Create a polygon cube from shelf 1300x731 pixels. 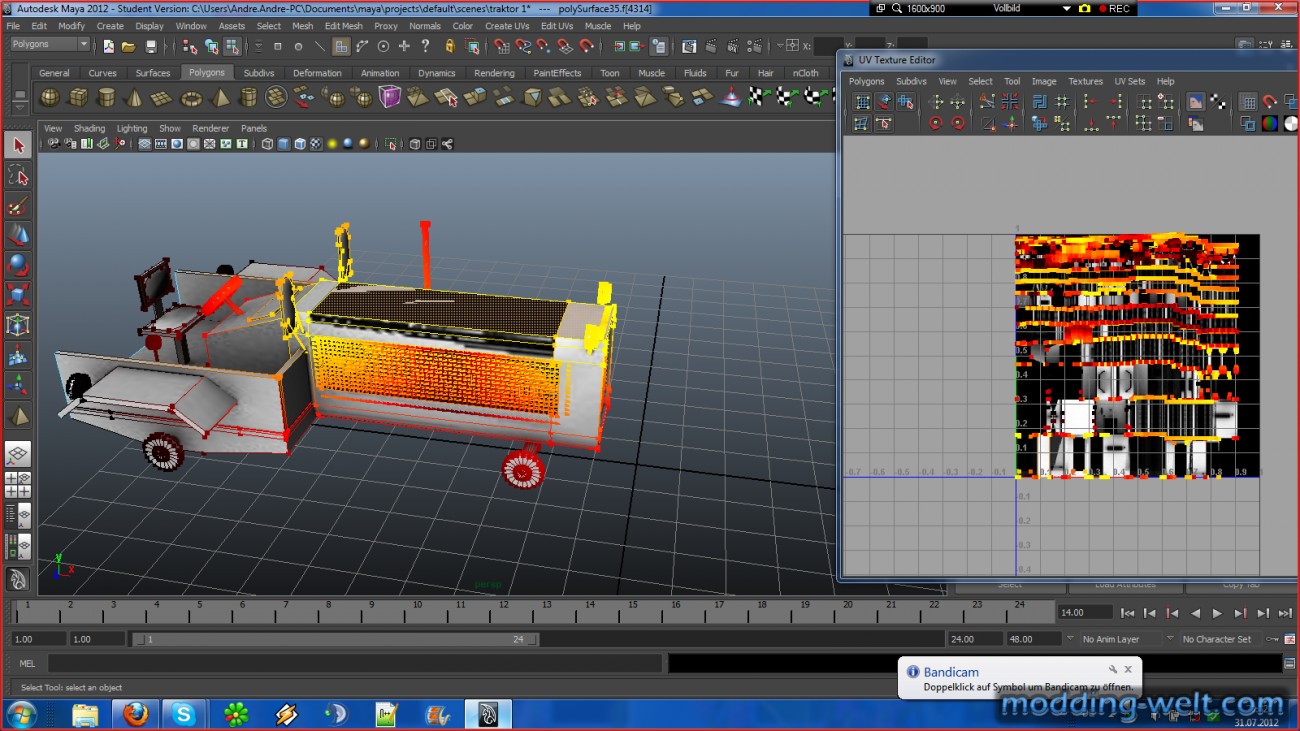77,97
